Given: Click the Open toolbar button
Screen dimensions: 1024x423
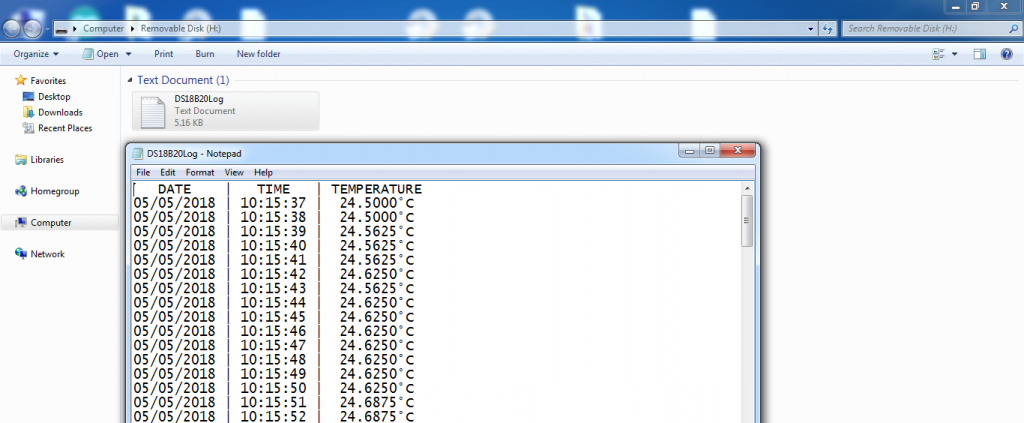Looking at the screenshot, I should (x=102, y=54).
